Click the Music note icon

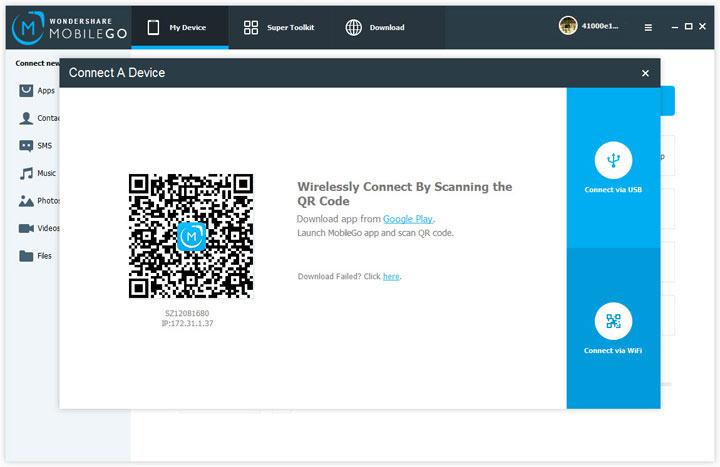[26, 173]
